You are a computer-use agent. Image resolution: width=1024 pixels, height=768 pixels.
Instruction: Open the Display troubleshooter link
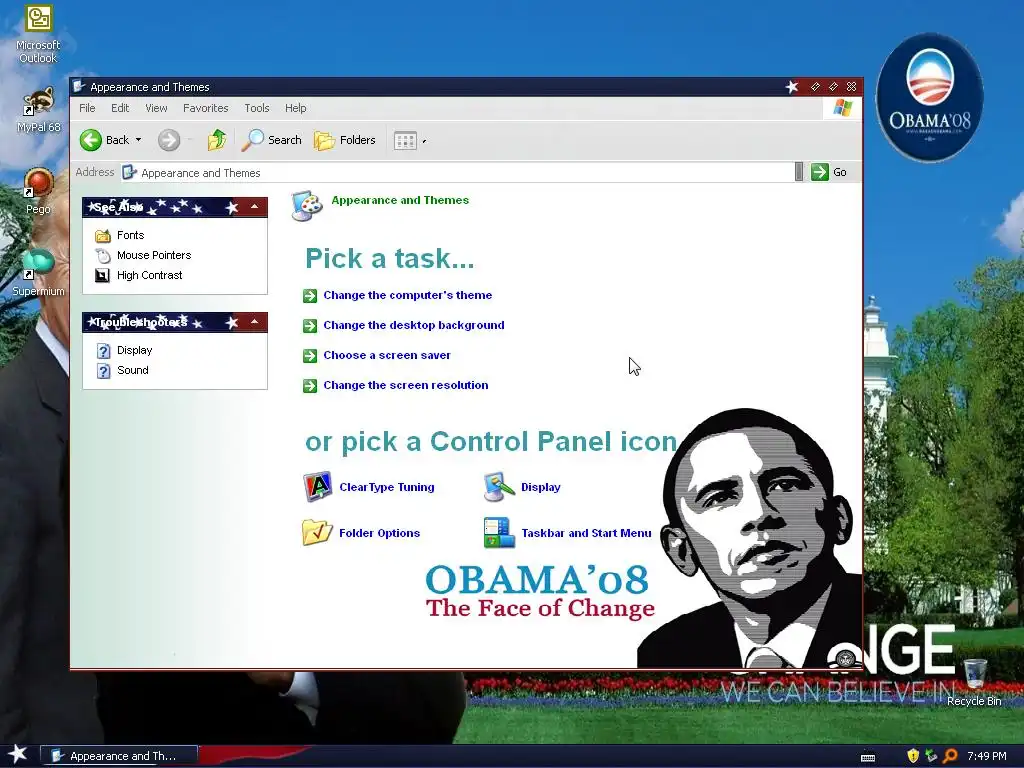coord(135,350)
